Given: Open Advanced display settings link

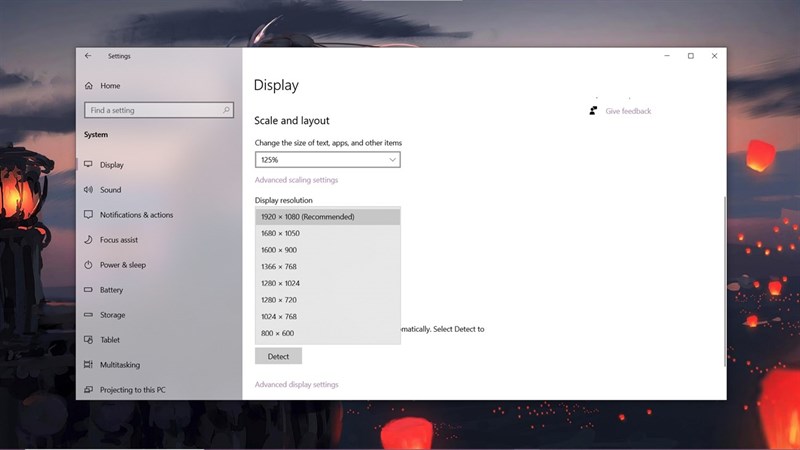Looking at the screenshot, I should coord(296,384).
